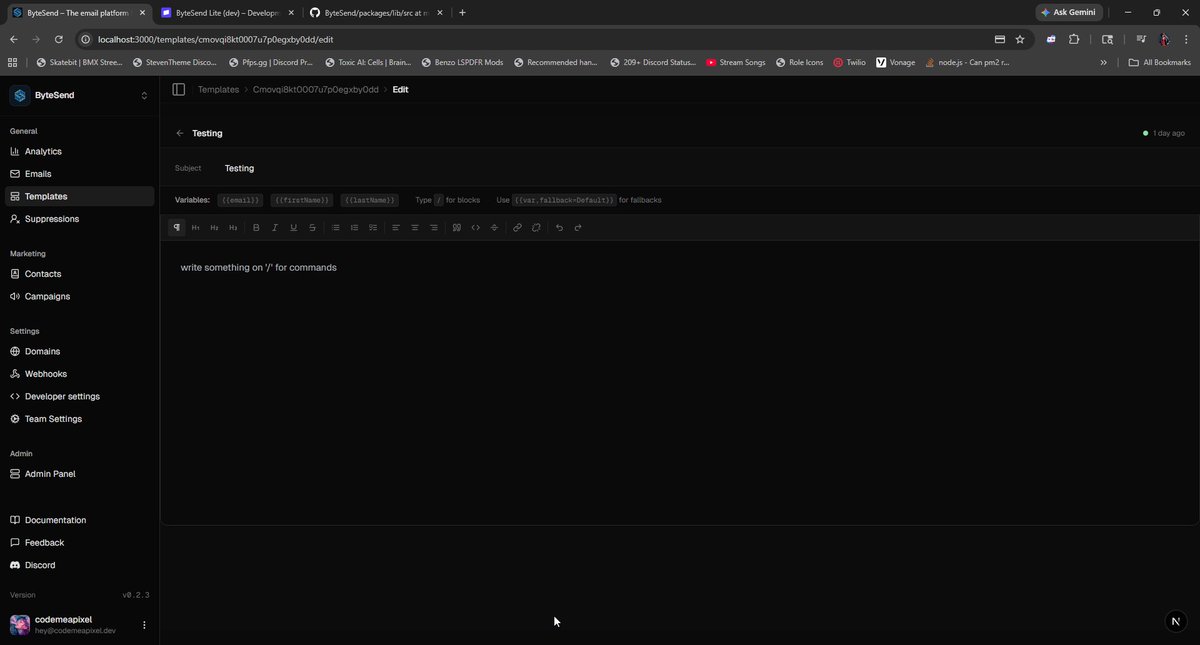Screen dimensions: 1200x645
Task: Open the Stream Songs bookmark
Action: [x=735, y=62]
